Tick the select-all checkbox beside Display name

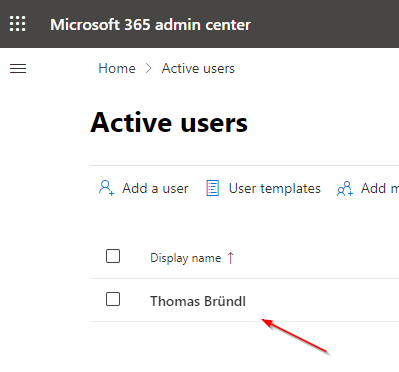113,256
